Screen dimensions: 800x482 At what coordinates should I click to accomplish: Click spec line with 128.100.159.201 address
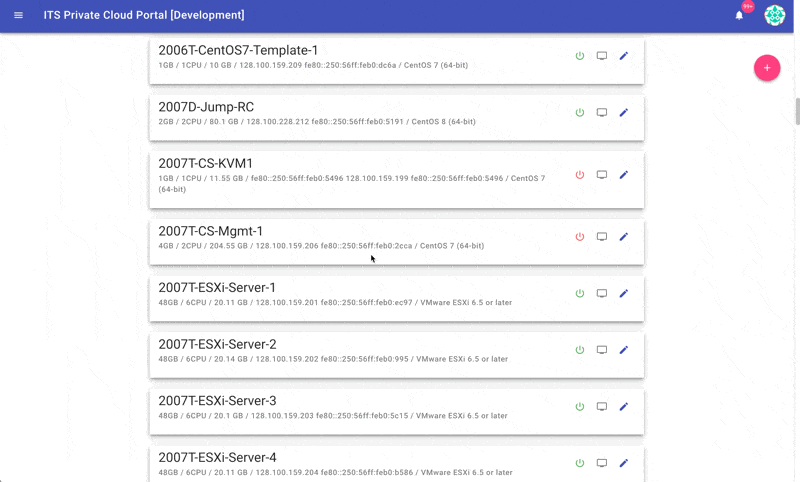pyautogui.click(x=335, y=302)
